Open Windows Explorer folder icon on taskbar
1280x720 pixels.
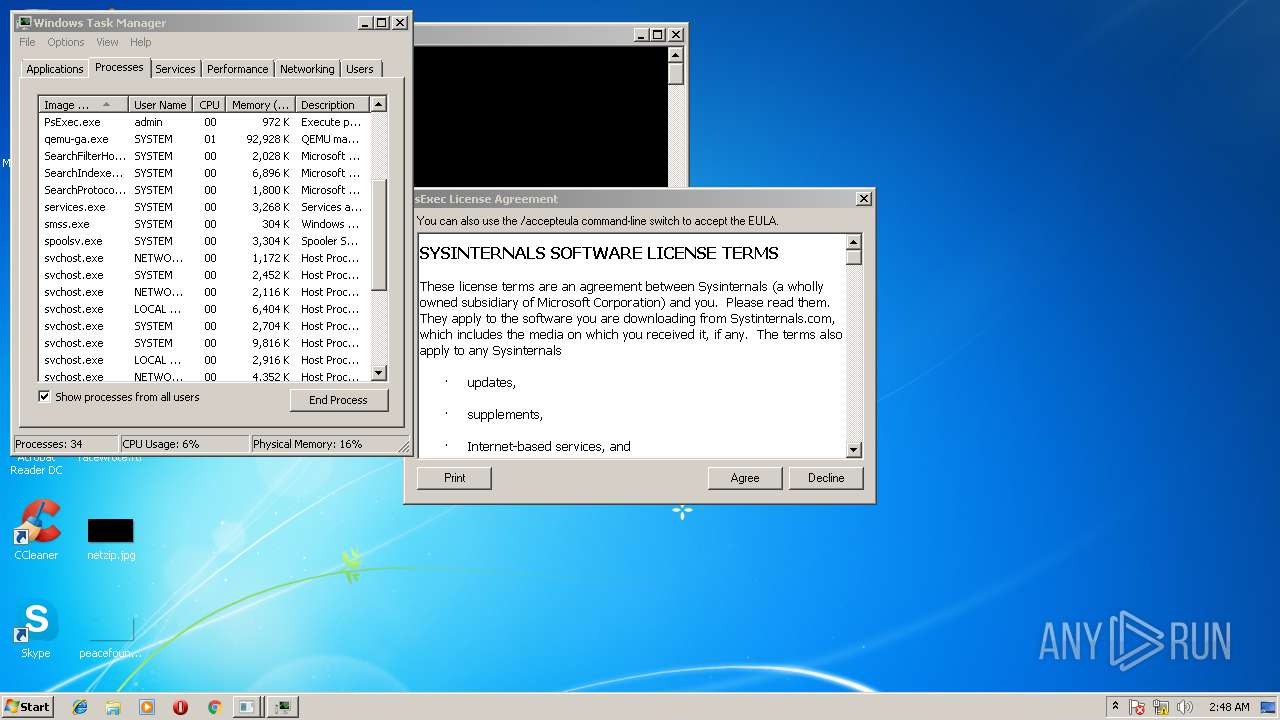pyautogui.click(x=113, y=707)
